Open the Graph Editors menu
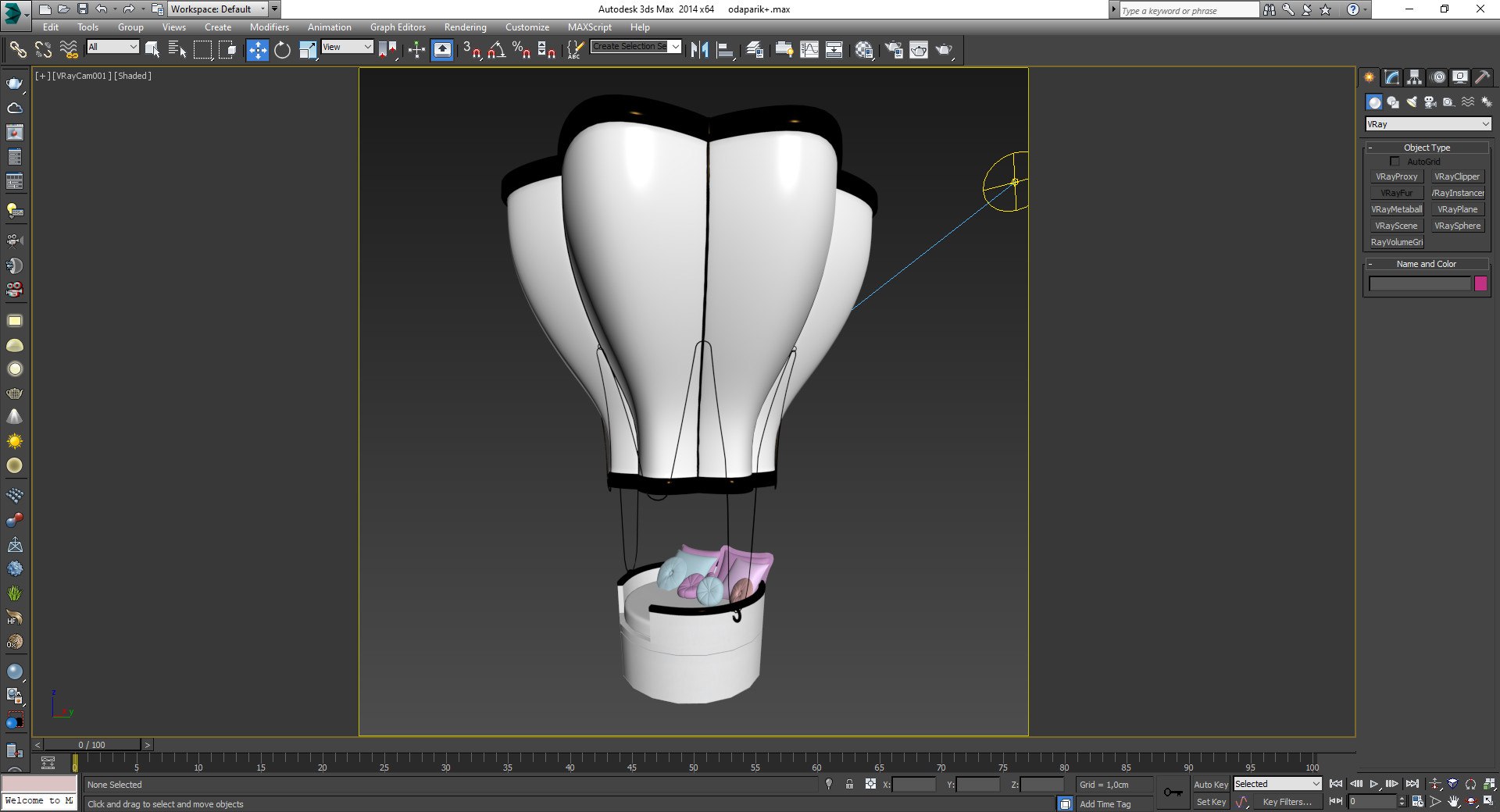1500x812 pixels. tap(398, 27)
